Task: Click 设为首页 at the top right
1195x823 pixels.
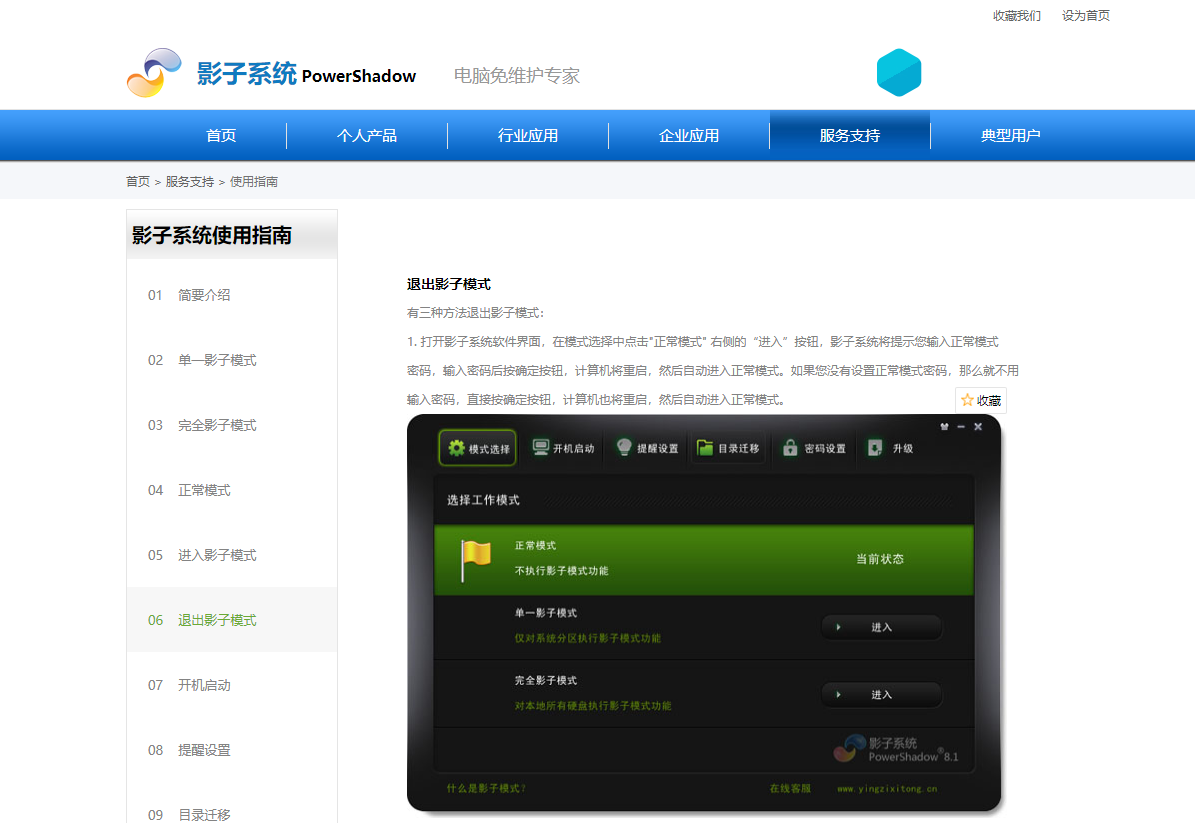Action: [1085, 15]
